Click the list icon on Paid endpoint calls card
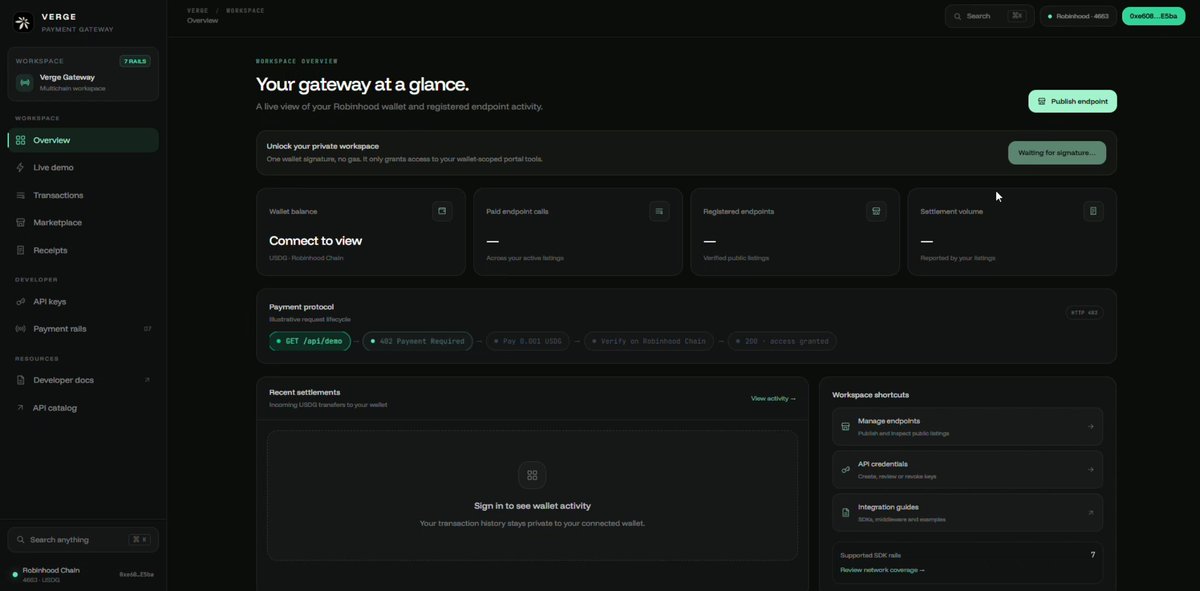Image resolution: width=1200 pixels, height=591 pixels. coord(659,211)
